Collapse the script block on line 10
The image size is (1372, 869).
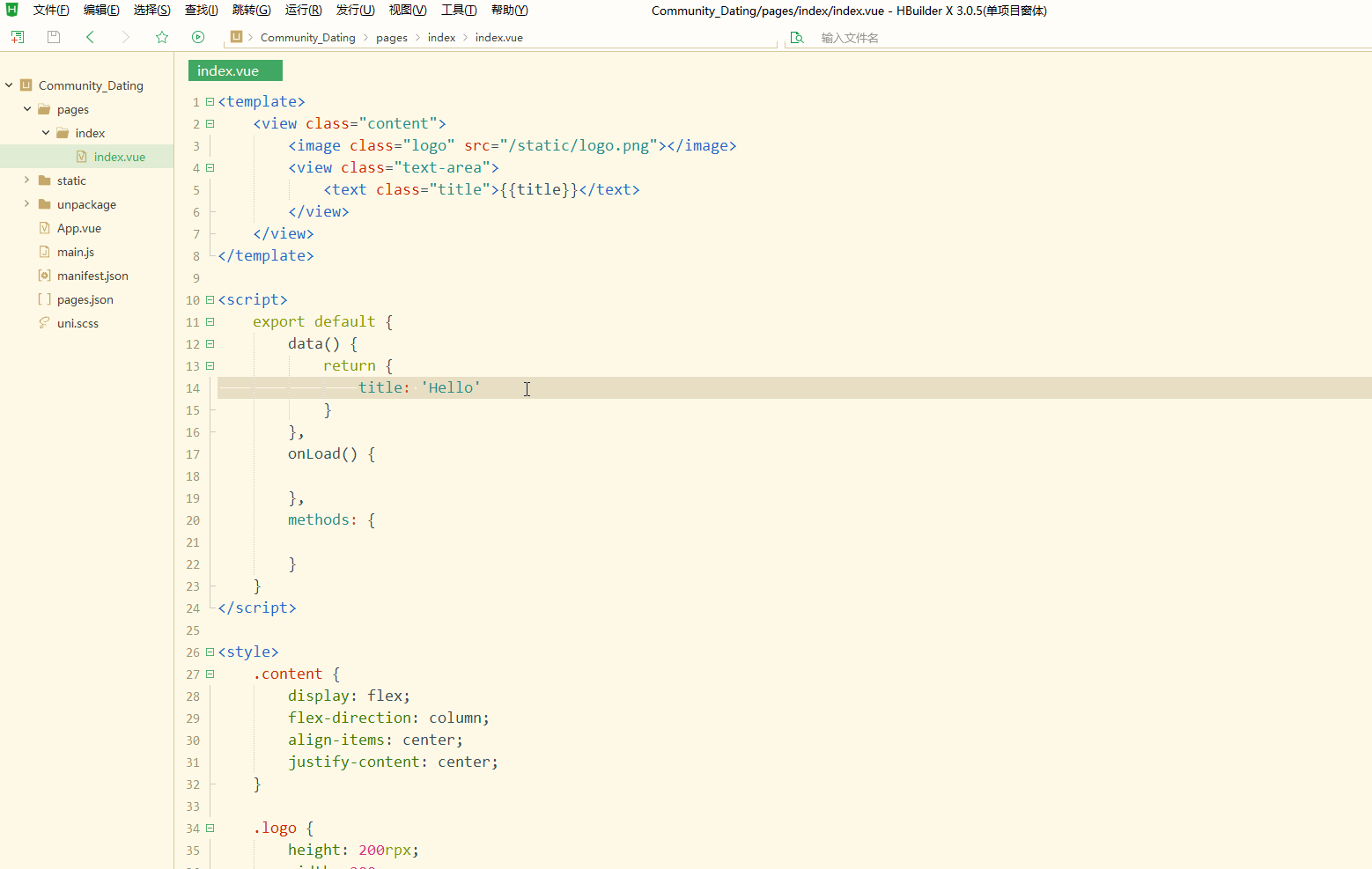pyautogui.click(x=209, y=299)
